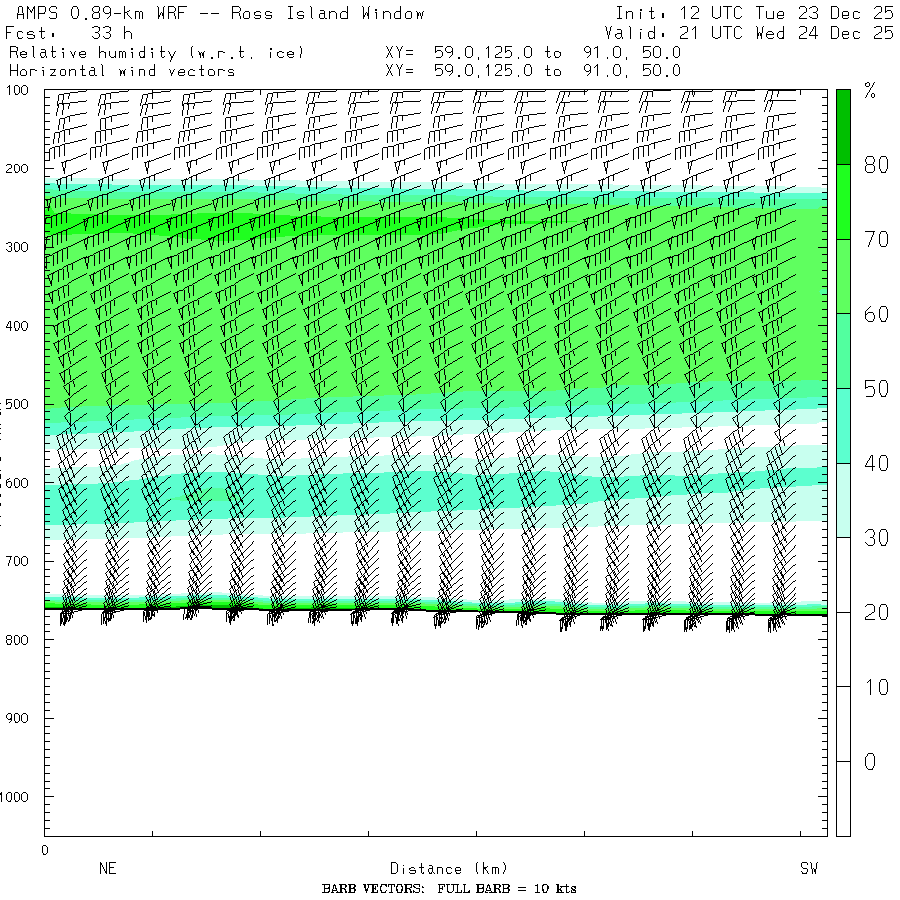Screen dimensions: 900x900
Task: Click the 'Horizontal wind vectors' label
Action: pos(122,71)
